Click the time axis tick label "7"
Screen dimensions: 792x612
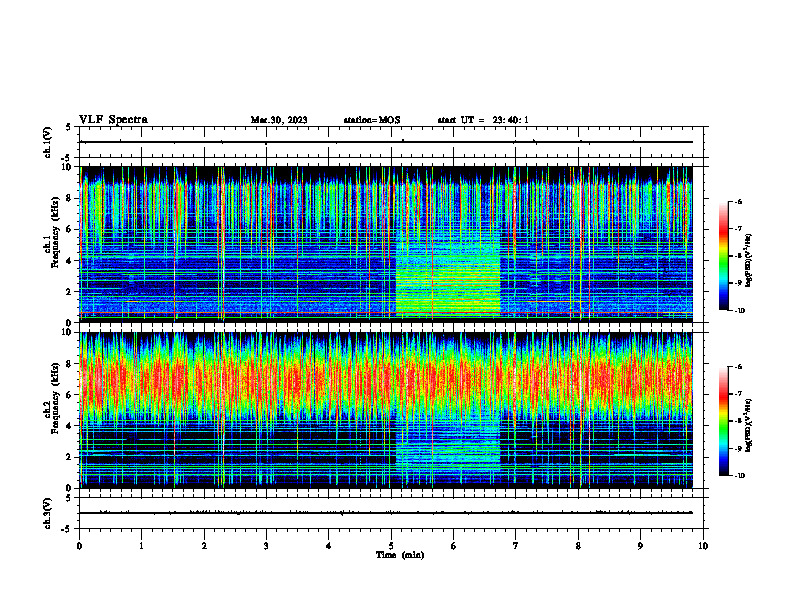tap(516, 546)
